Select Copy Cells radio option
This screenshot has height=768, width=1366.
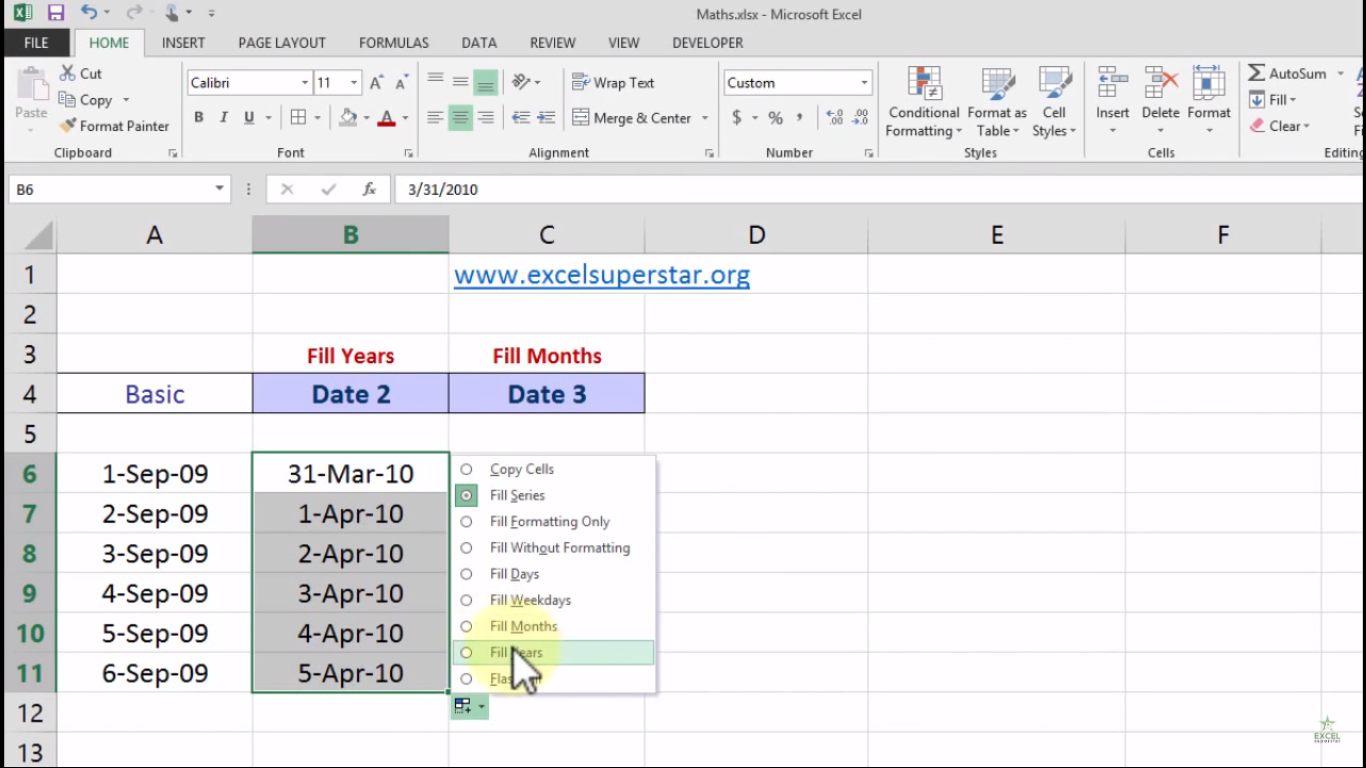point(466,469)
